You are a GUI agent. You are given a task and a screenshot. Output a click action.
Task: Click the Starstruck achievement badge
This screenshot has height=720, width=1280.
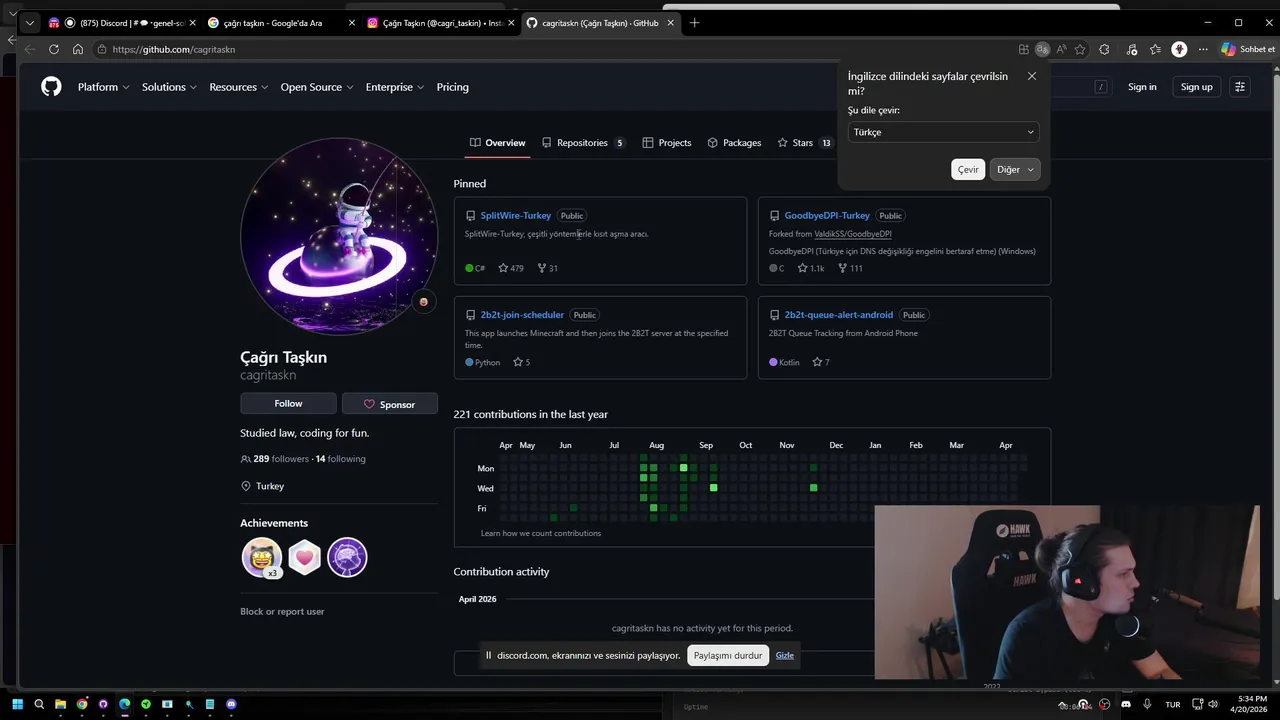pyautogui.click(x=262, y=557)
